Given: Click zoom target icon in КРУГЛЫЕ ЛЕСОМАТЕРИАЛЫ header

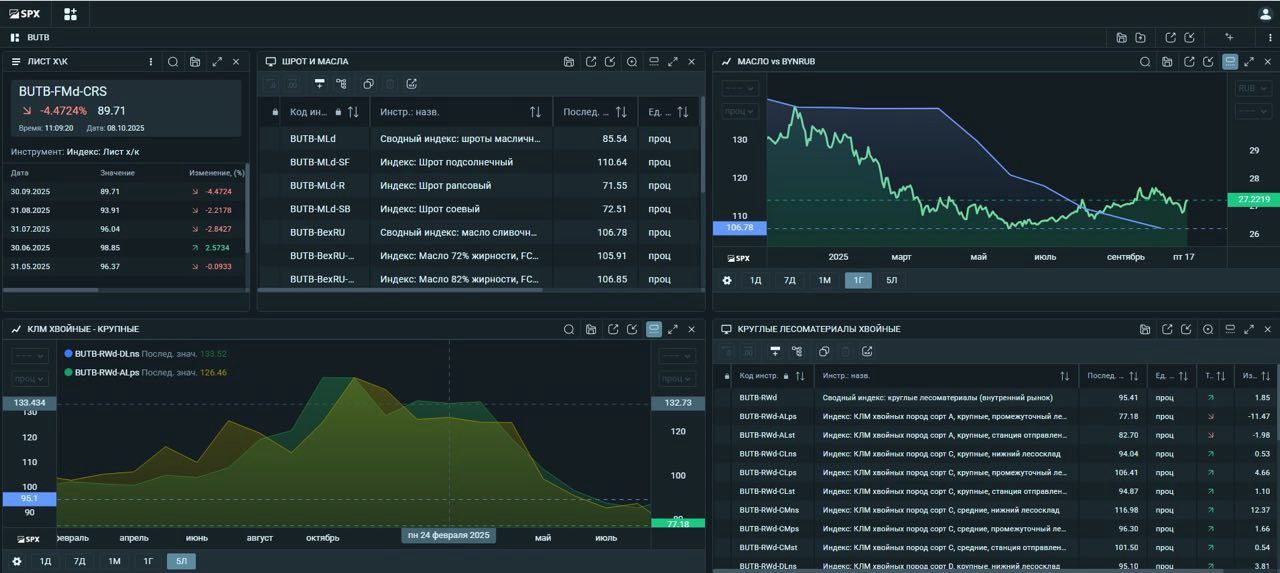Looking at the screenshot, I should 1208,329.
